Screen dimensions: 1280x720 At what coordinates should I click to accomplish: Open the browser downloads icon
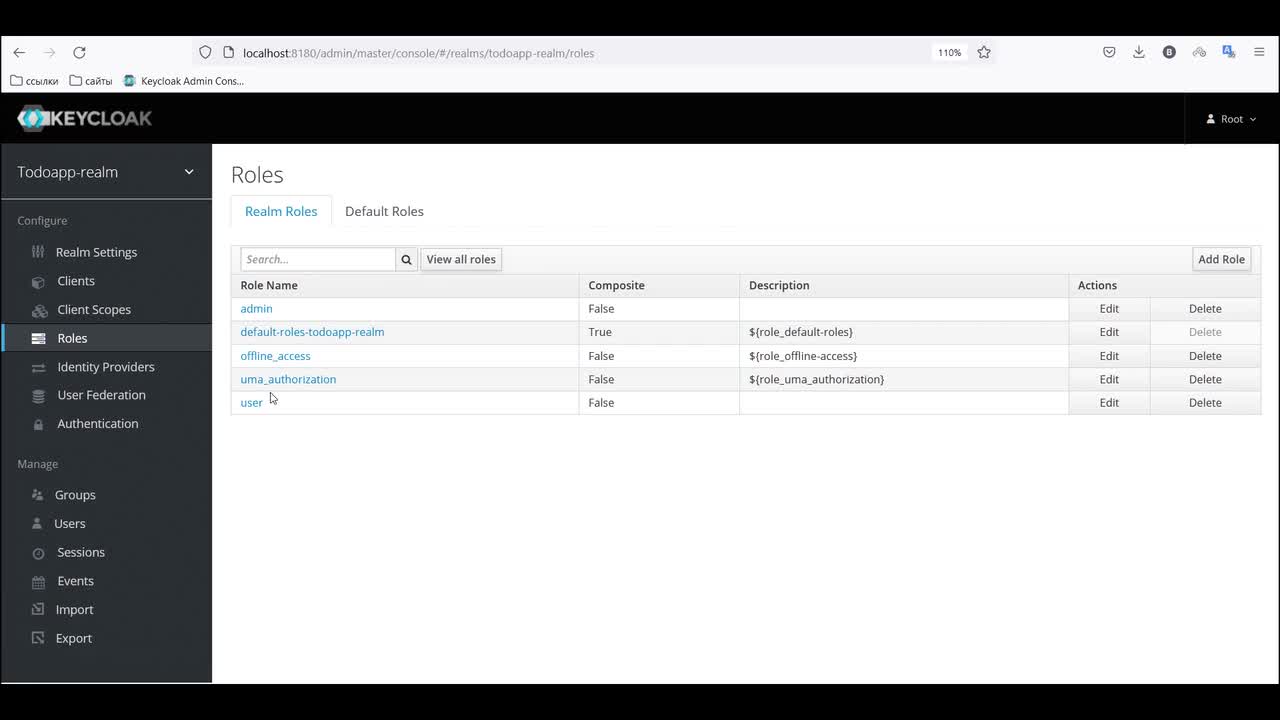point(1139,52)
